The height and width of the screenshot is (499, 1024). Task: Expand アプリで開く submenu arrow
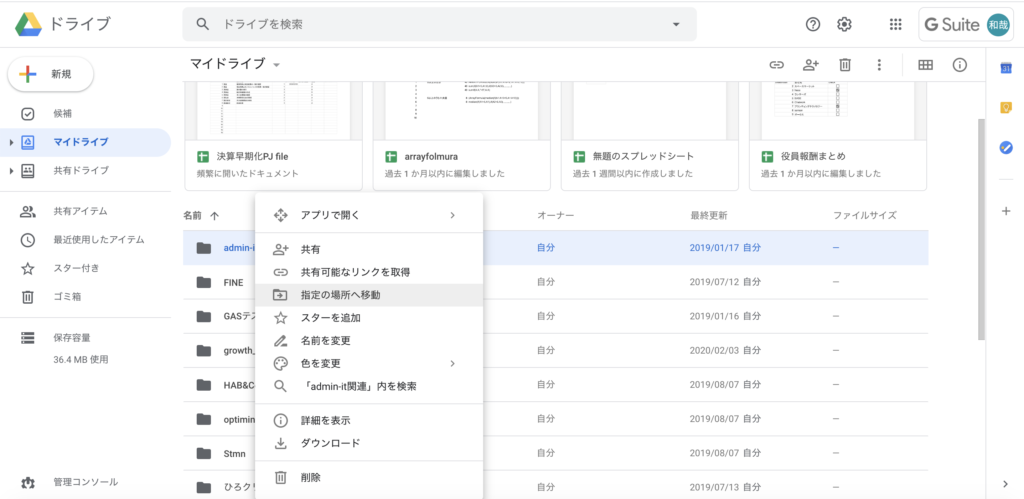tap(452, 215)
